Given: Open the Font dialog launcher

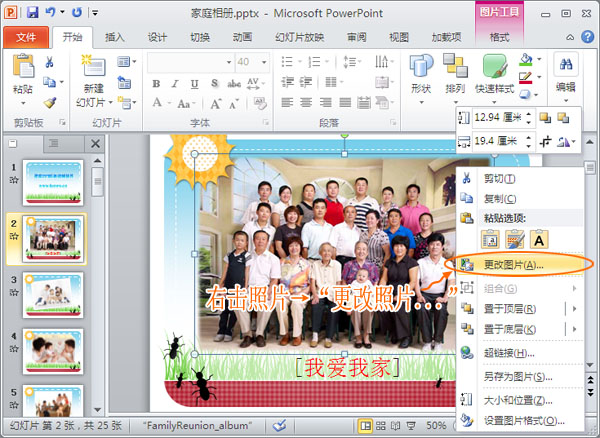Looking at the screenshot, I should coord(265,122).
